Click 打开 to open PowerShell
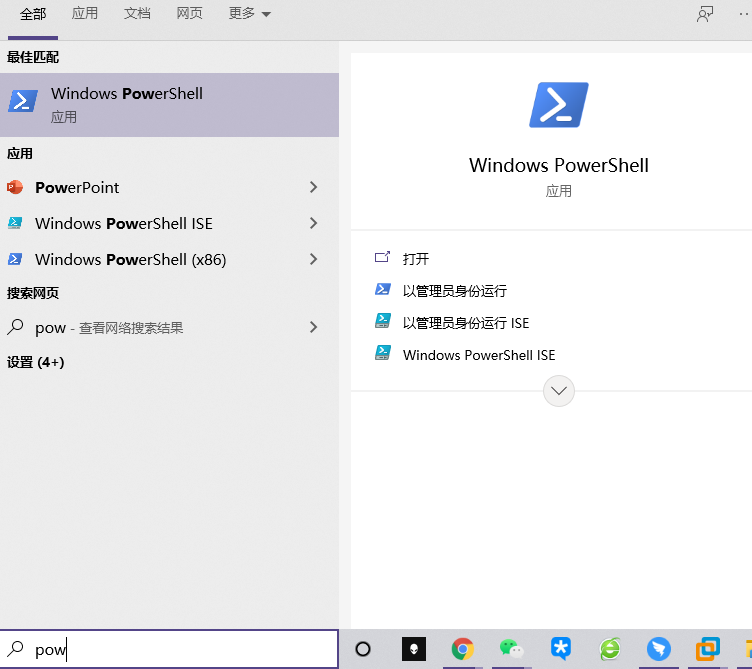752x669 pixels. coord(415,259)
